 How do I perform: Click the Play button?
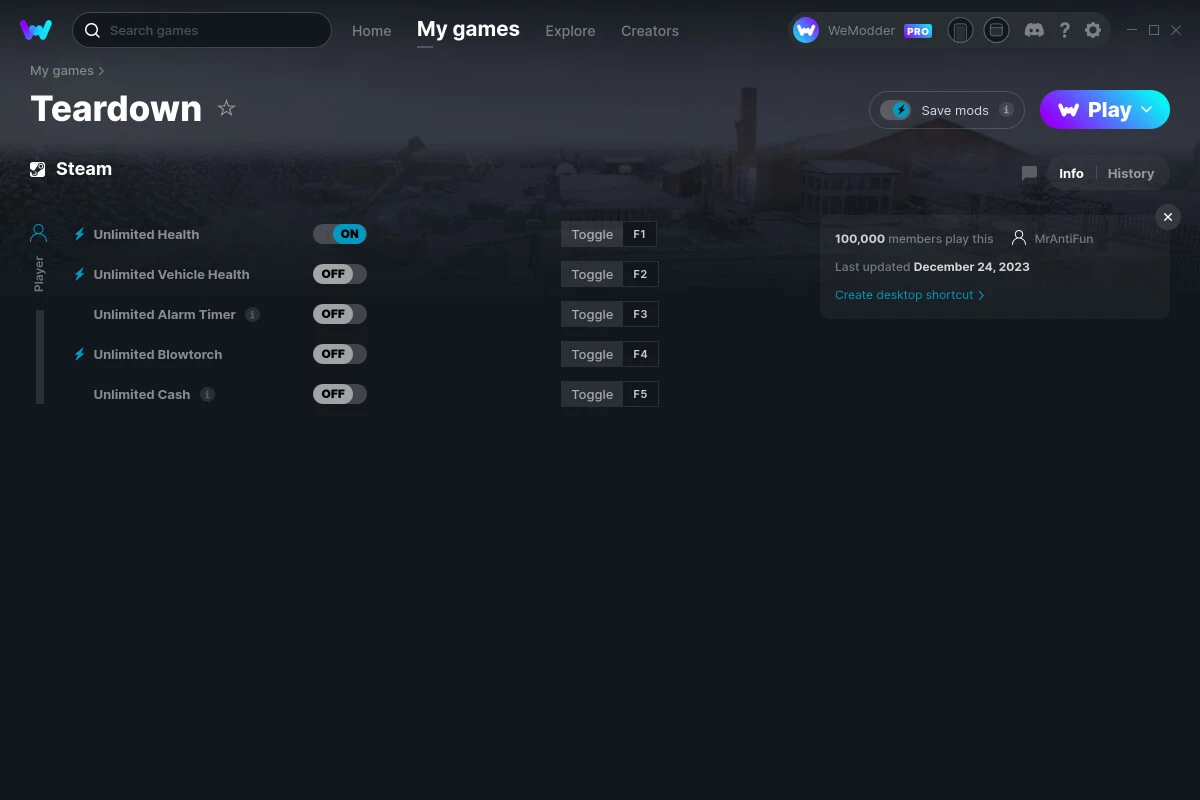tap(1105, 110)
